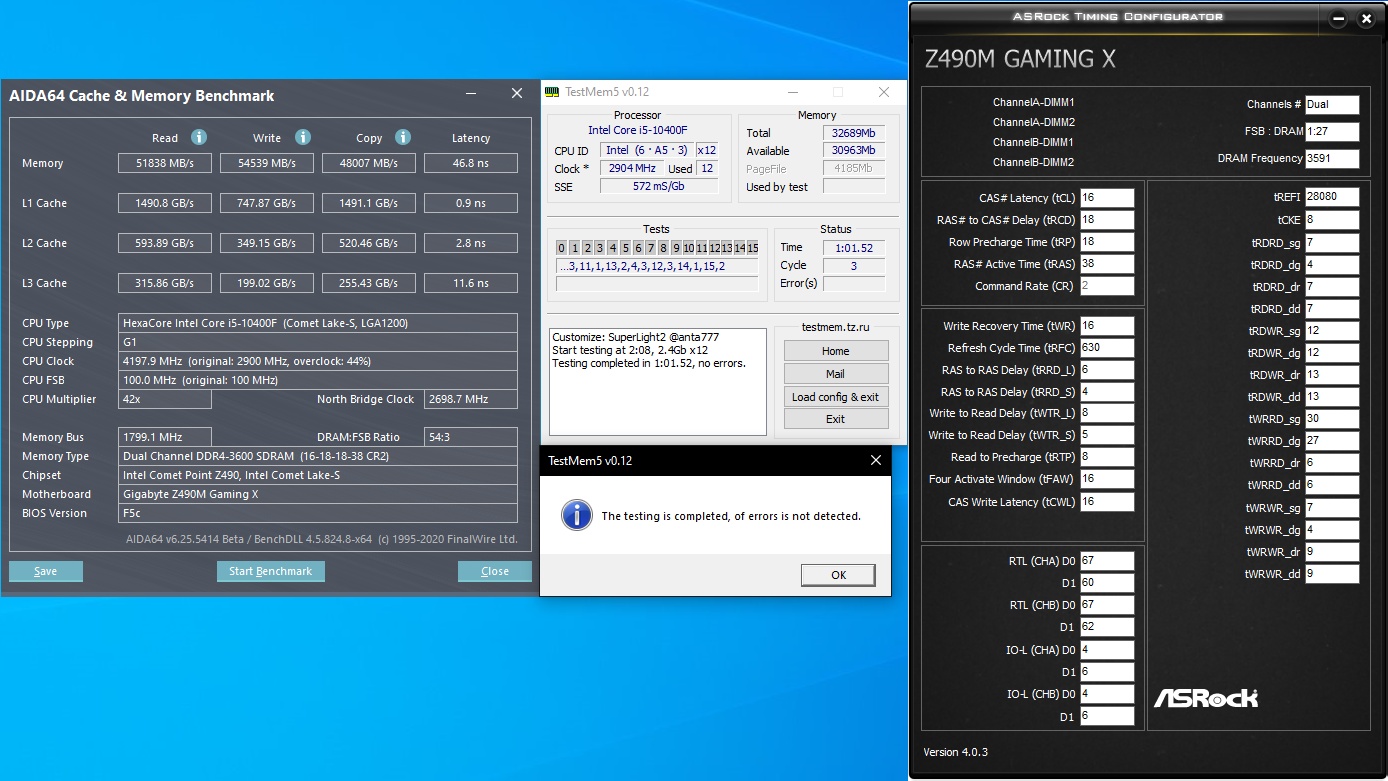Screen dimensions: 1388x781
Task: Select the IO-L (CHA) D0 field
Action: 1107,650
